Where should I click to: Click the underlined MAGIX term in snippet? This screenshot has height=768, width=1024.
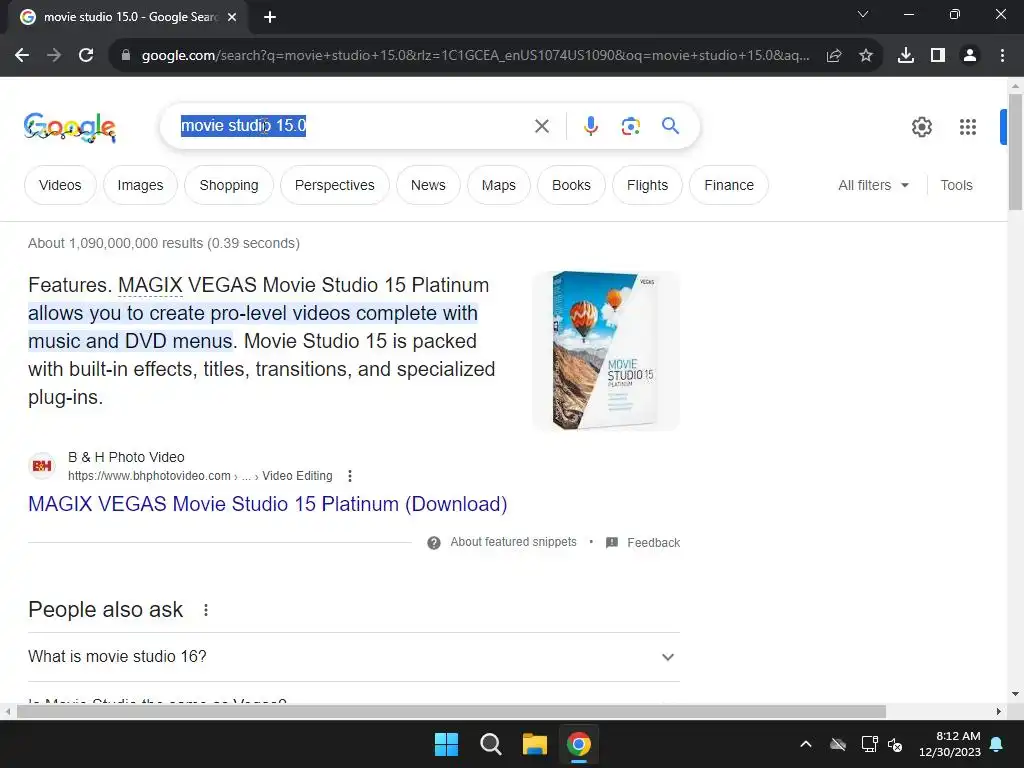click(x=150, y=285)
